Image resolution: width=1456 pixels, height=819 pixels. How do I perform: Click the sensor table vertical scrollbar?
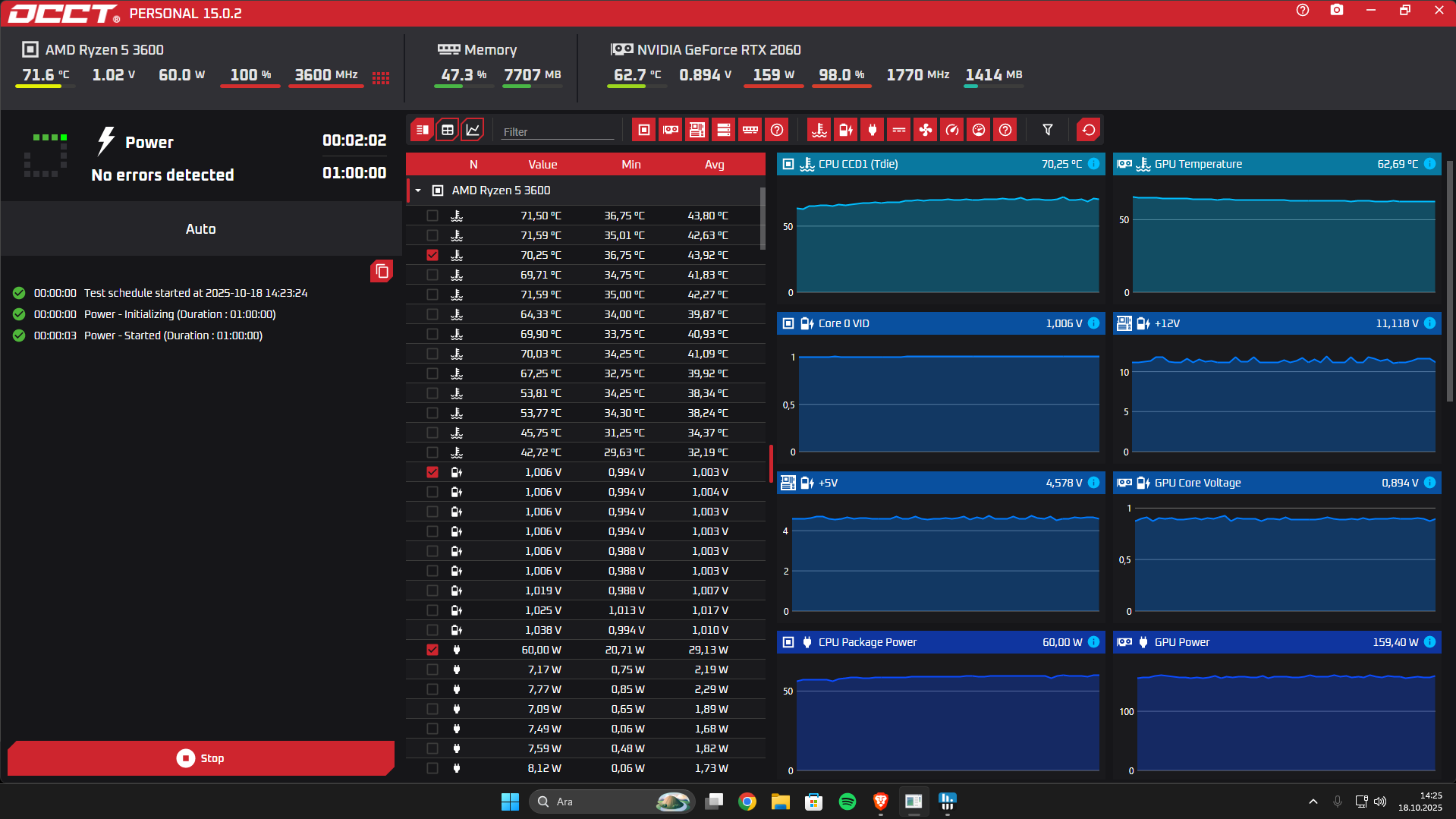click(x=763, y=218)
